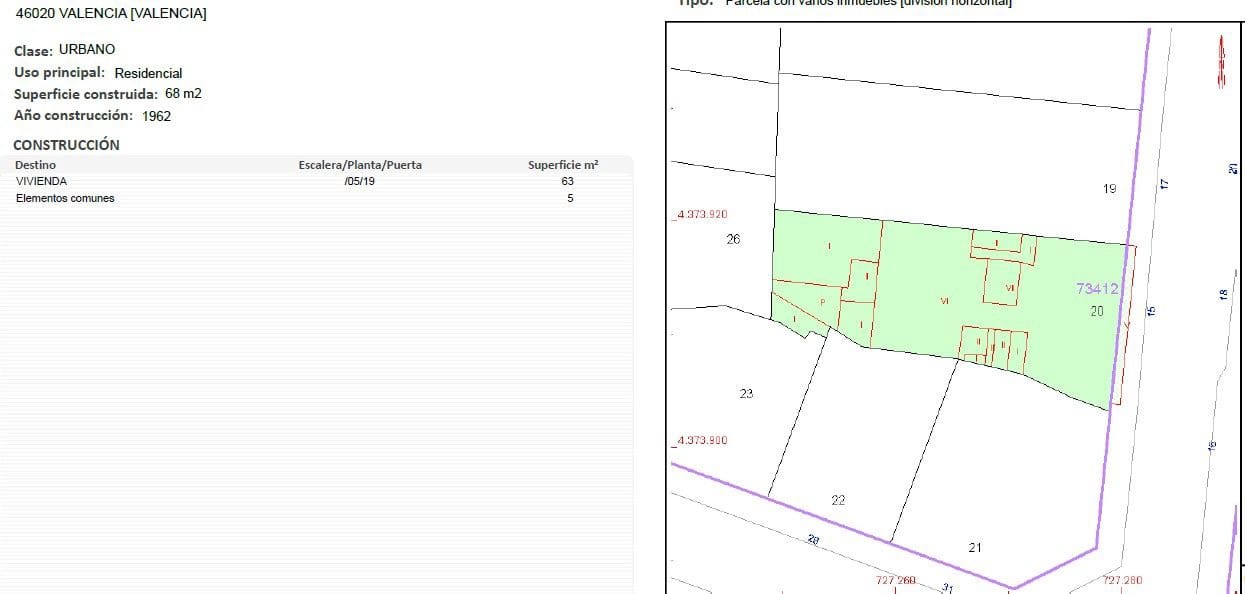1245x594 pixels.
Task: Select parcel 23 on the cadastral map
Action: coord(746,393)
